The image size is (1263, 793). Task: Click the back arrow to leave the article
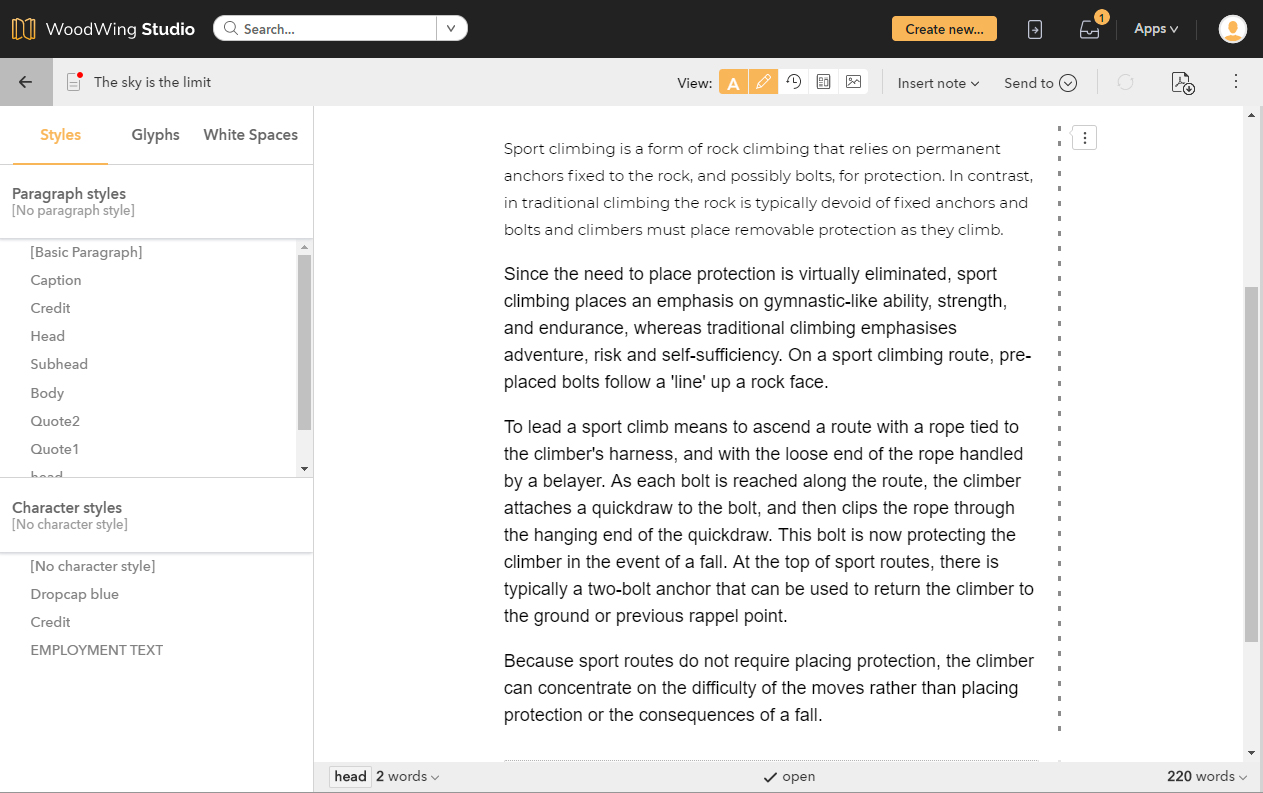(x=25, y=80)
